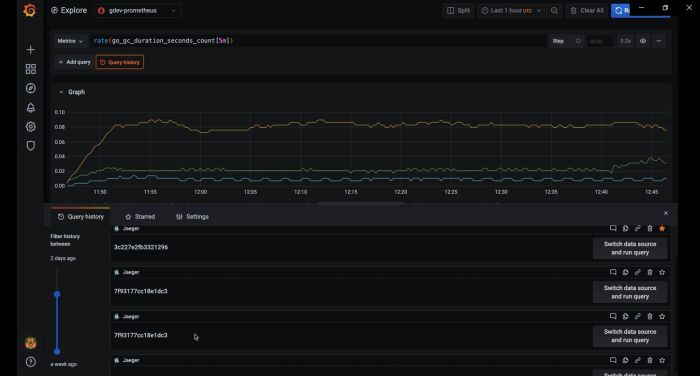Click Switch data source button of third entry

(x=630, y=336)
